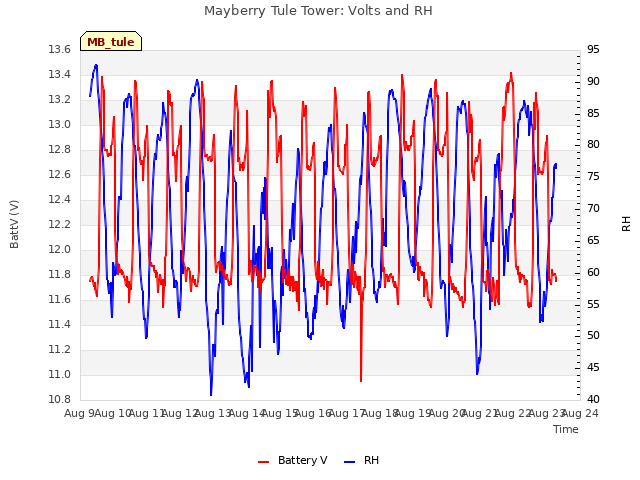Click the 75 right axis tick label

point(593,177)
